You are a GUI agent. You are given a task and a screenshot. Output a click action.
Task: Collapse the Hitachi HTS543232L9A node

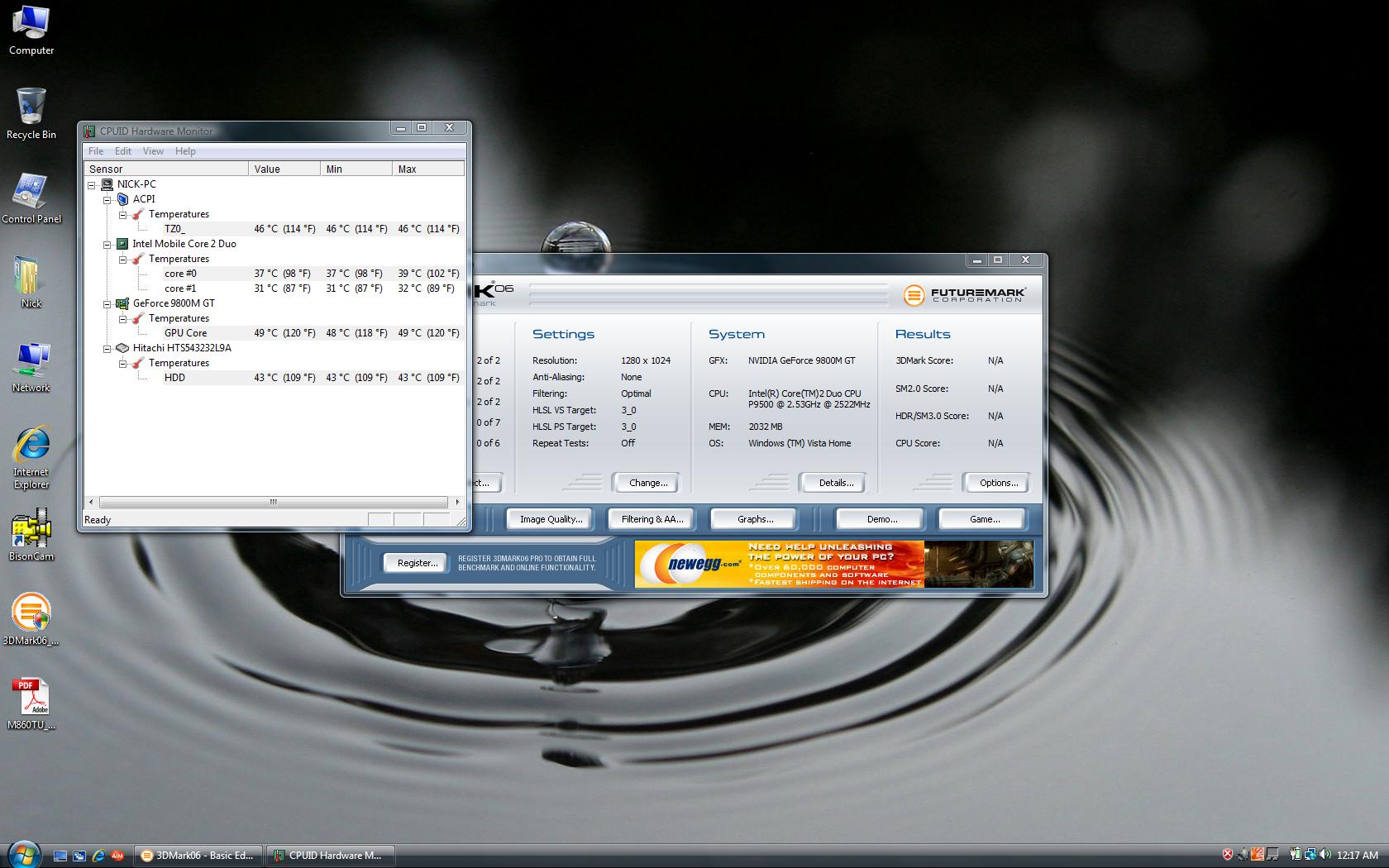point(107,348)
